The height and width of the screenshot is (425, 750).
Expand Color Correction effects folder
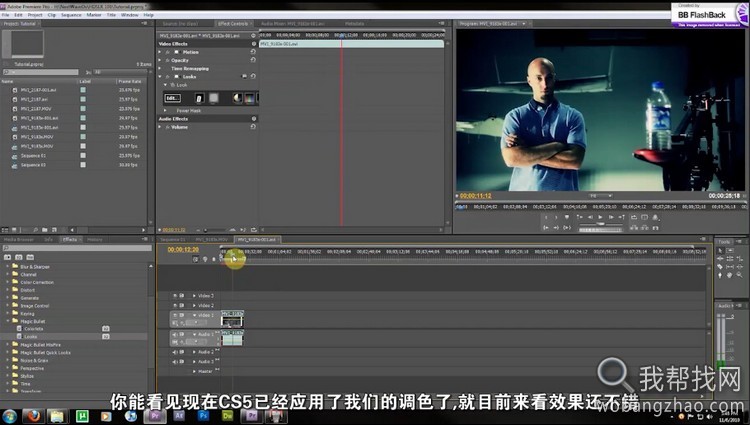click(8, 282)
